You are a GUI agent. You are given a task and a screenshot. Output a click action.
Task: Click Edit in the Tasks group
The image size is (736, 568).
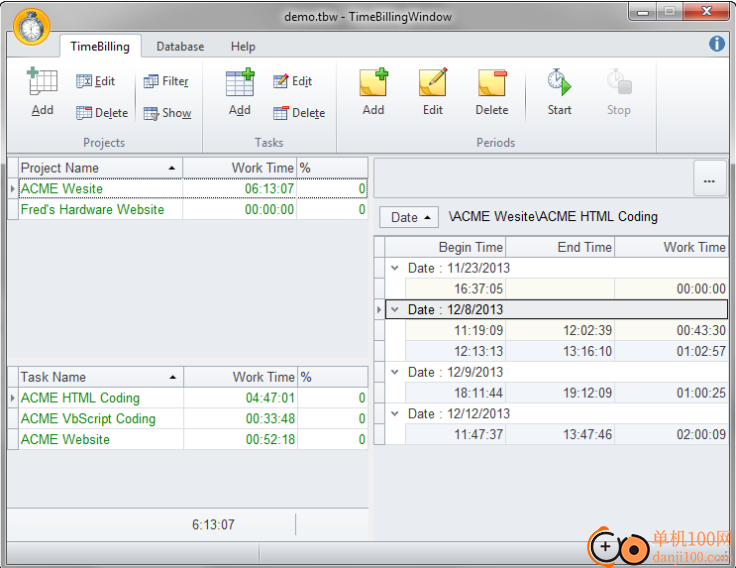coord(292,81)
